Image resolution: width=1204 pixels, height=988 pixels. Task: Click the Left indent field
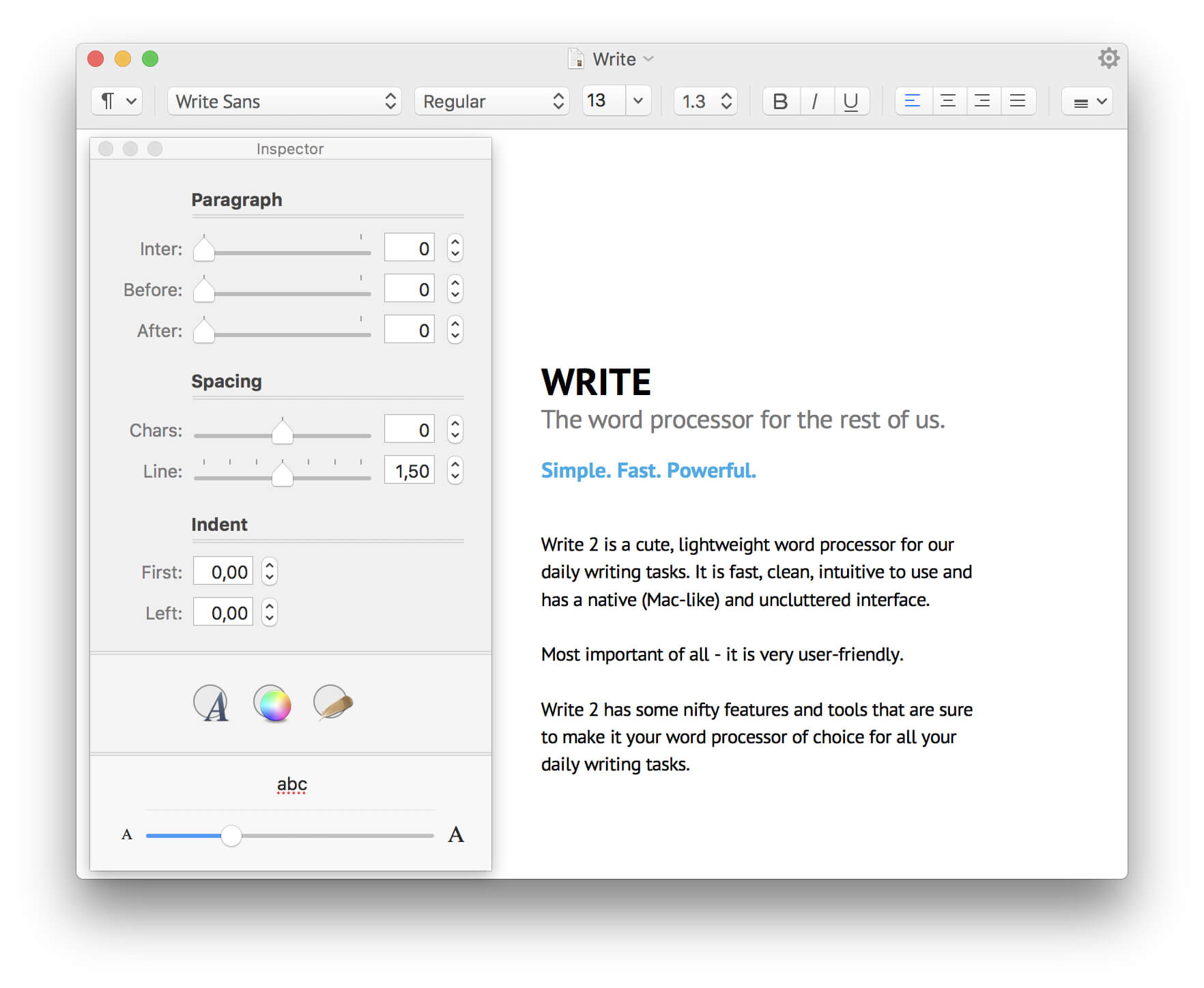[223, 612]
